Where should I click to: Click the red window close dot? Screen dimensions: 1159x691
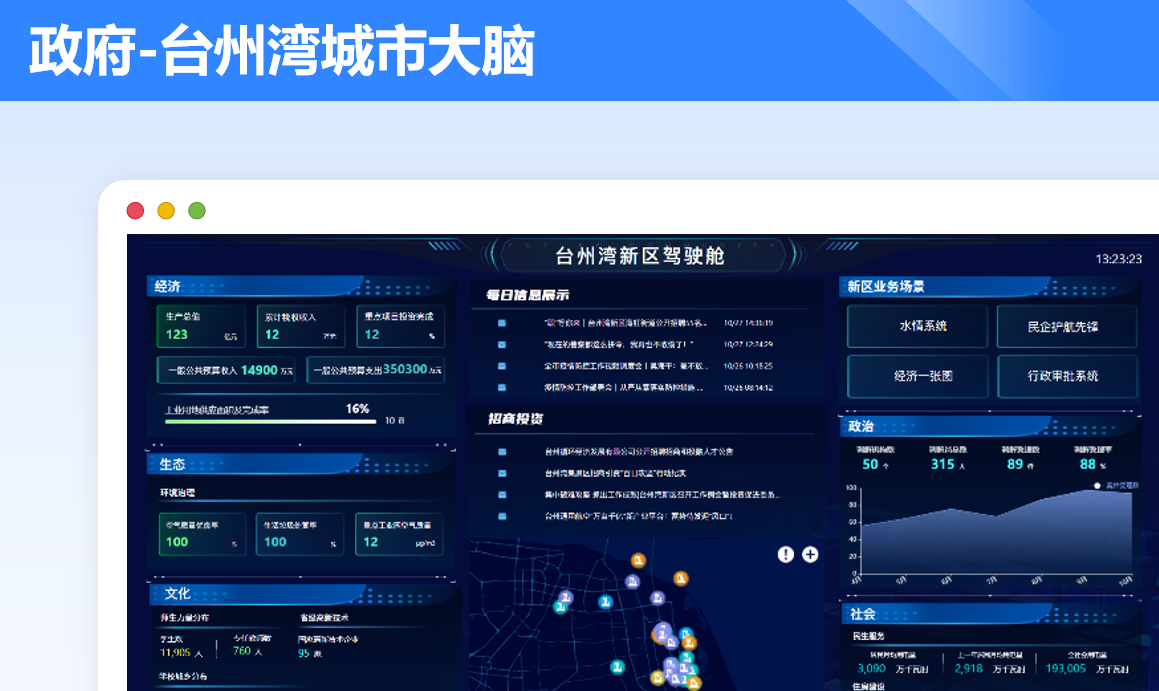click(135, 210)
